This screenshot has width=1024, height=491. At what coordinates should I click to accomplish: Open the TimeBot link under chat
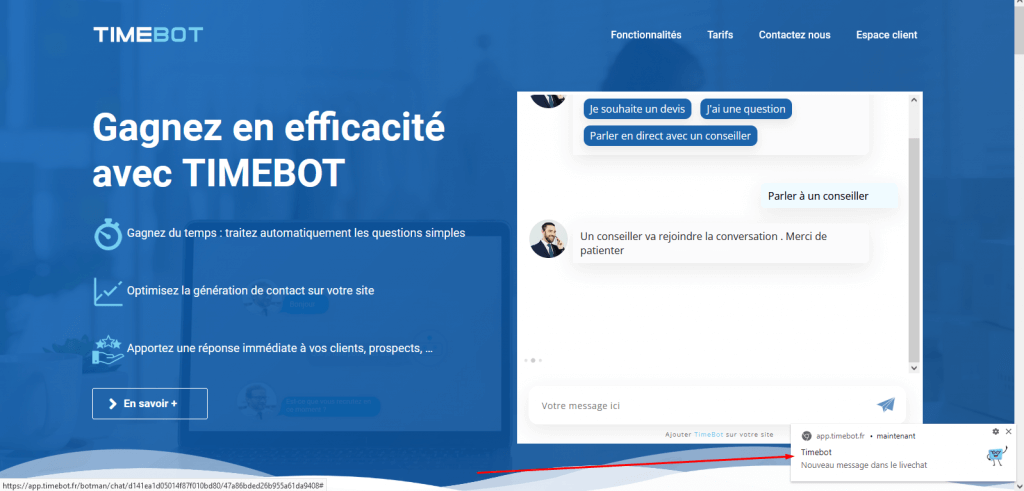709,434
